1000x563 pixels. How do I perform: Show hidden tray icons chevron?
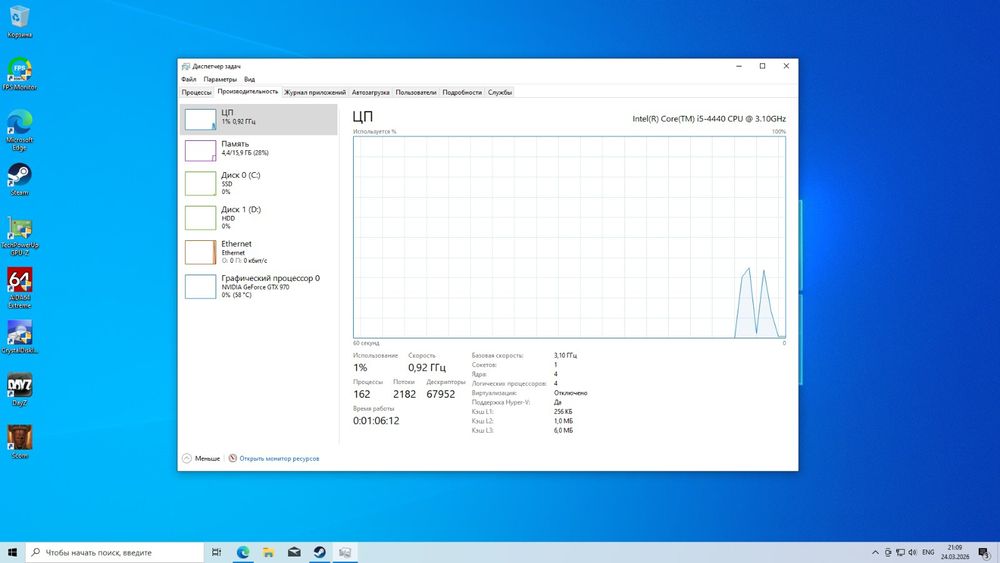(875, 552)
